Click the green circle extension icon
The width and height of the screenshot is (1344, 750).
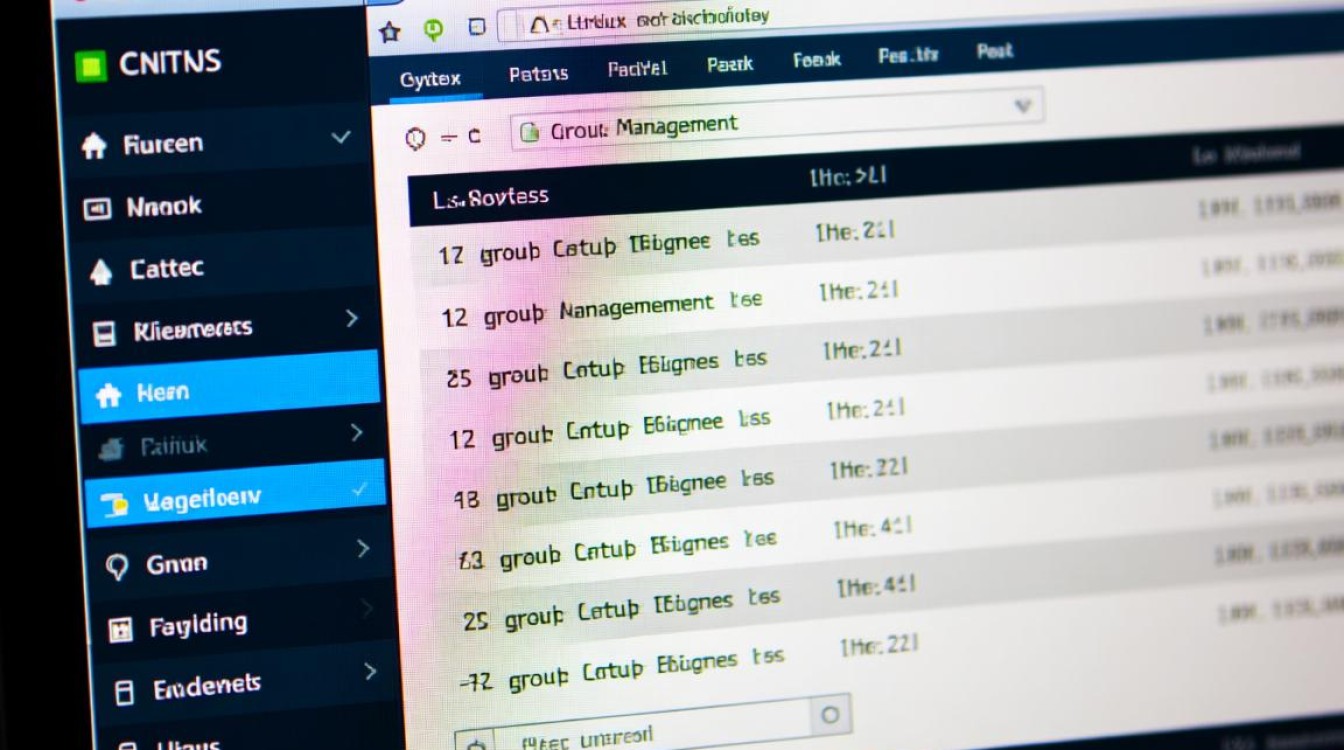click(x=433, y=31)
